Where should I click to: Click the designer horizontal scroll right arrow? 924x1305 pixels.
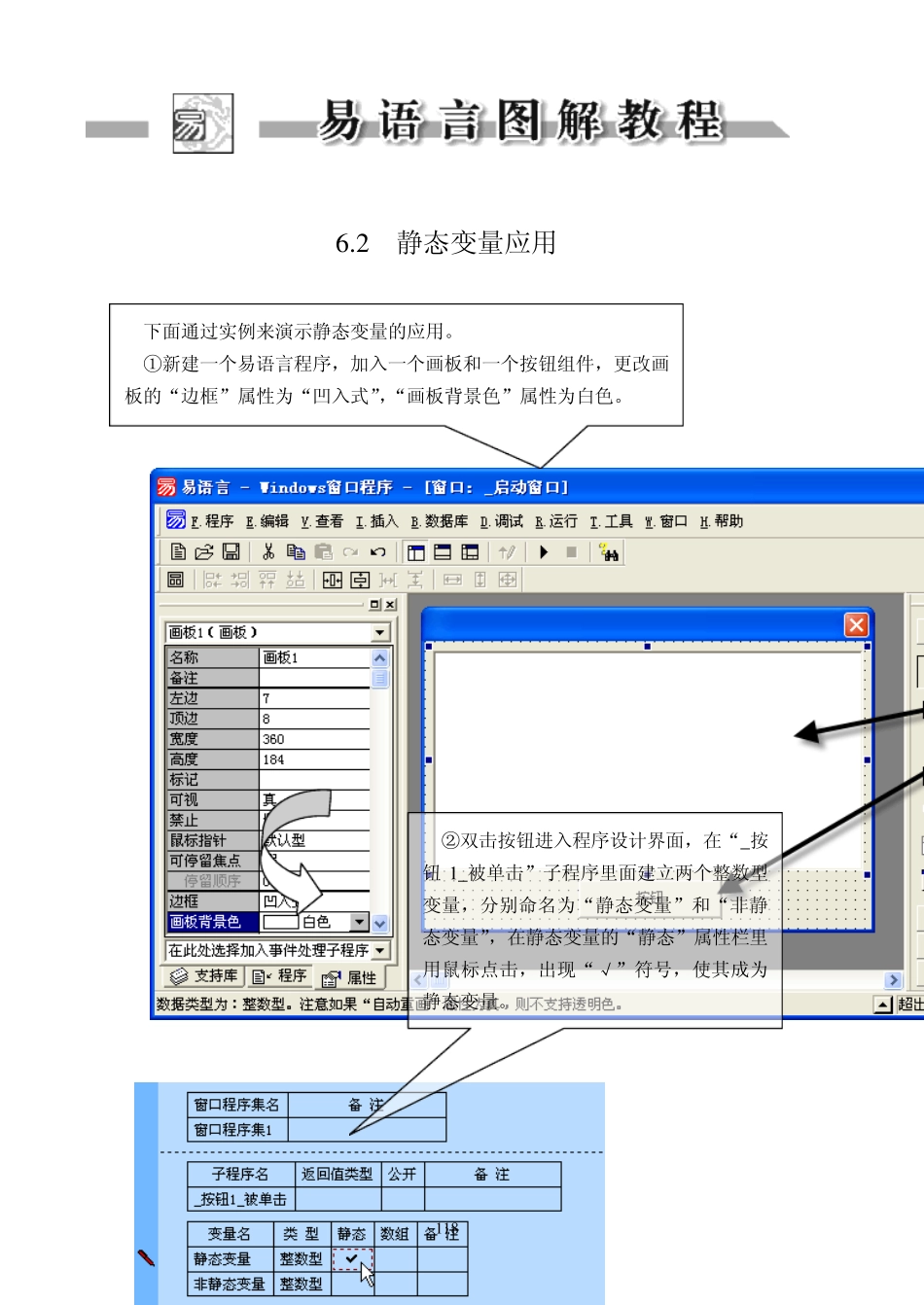point(893,980)
